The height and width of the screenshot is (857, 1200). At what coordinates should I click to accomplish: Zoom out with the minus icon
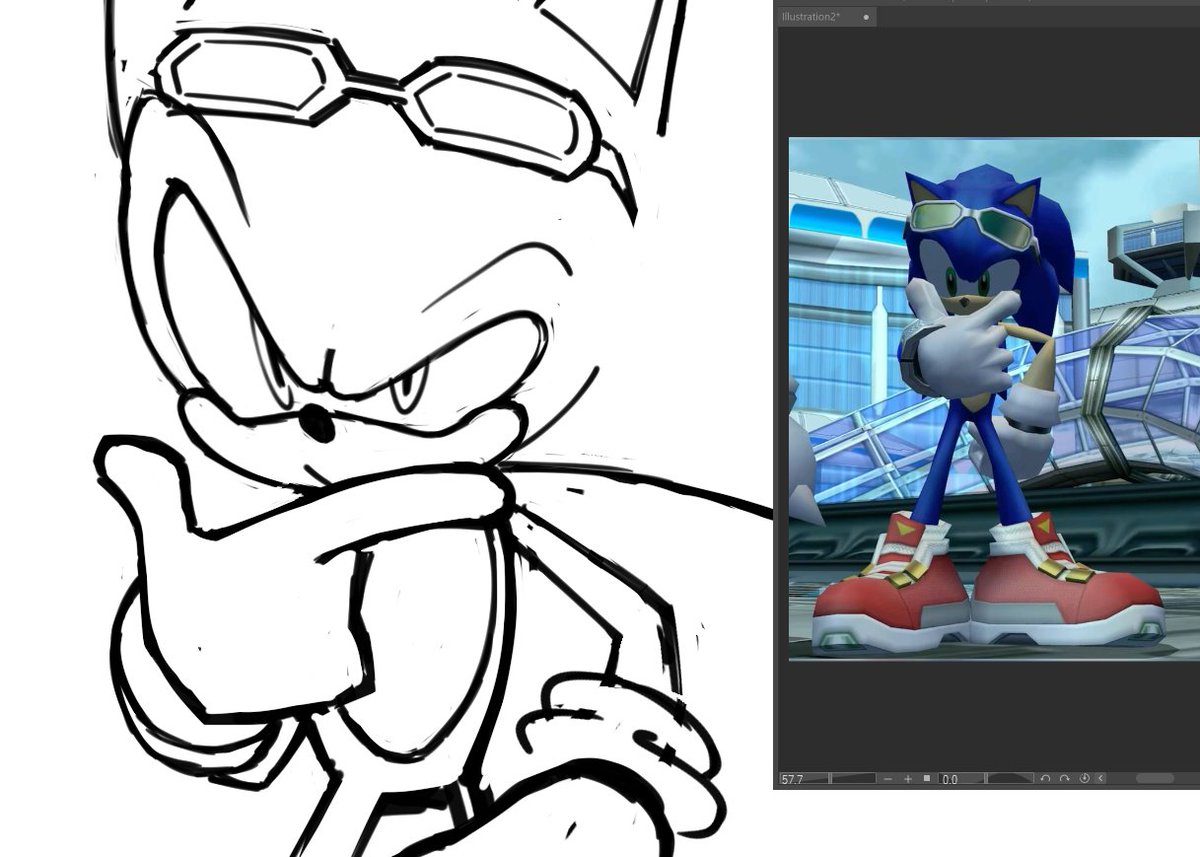(888, 779)
